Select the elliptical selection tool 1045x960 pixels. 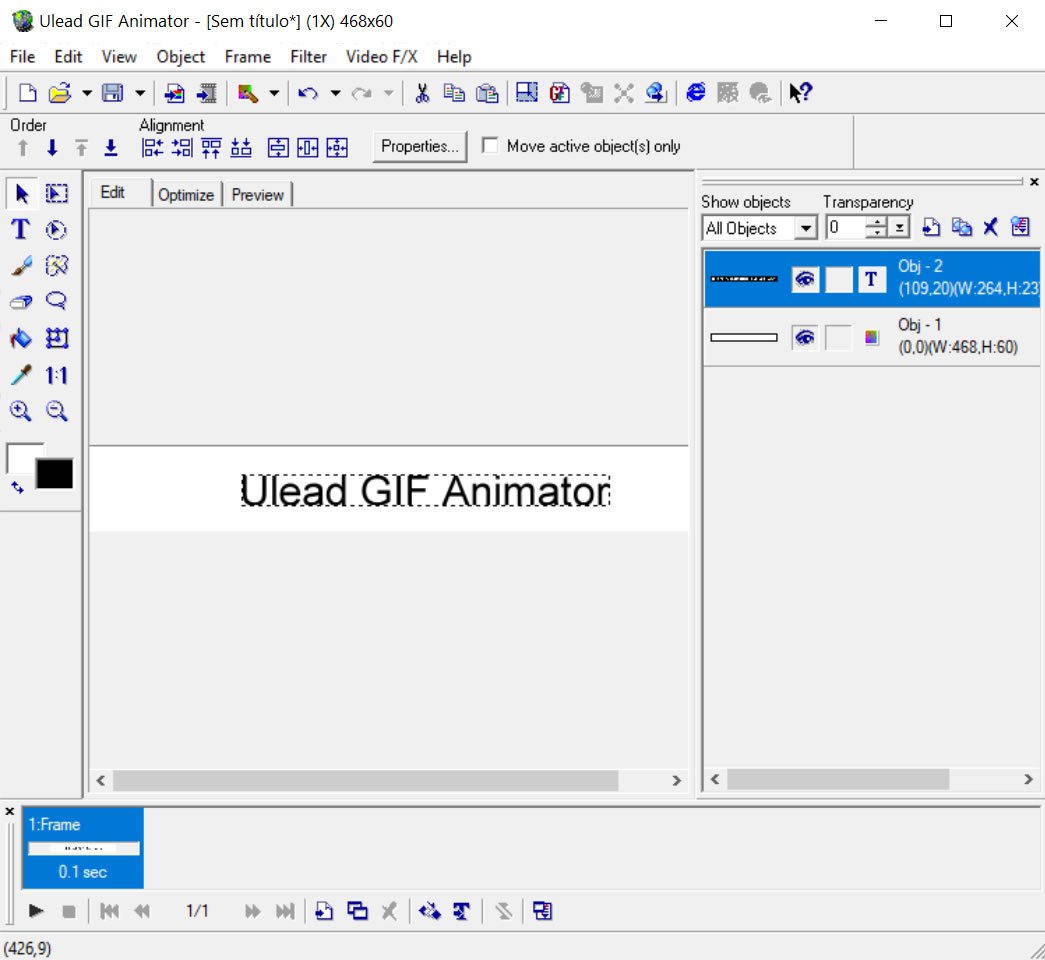tap(57, 229)
